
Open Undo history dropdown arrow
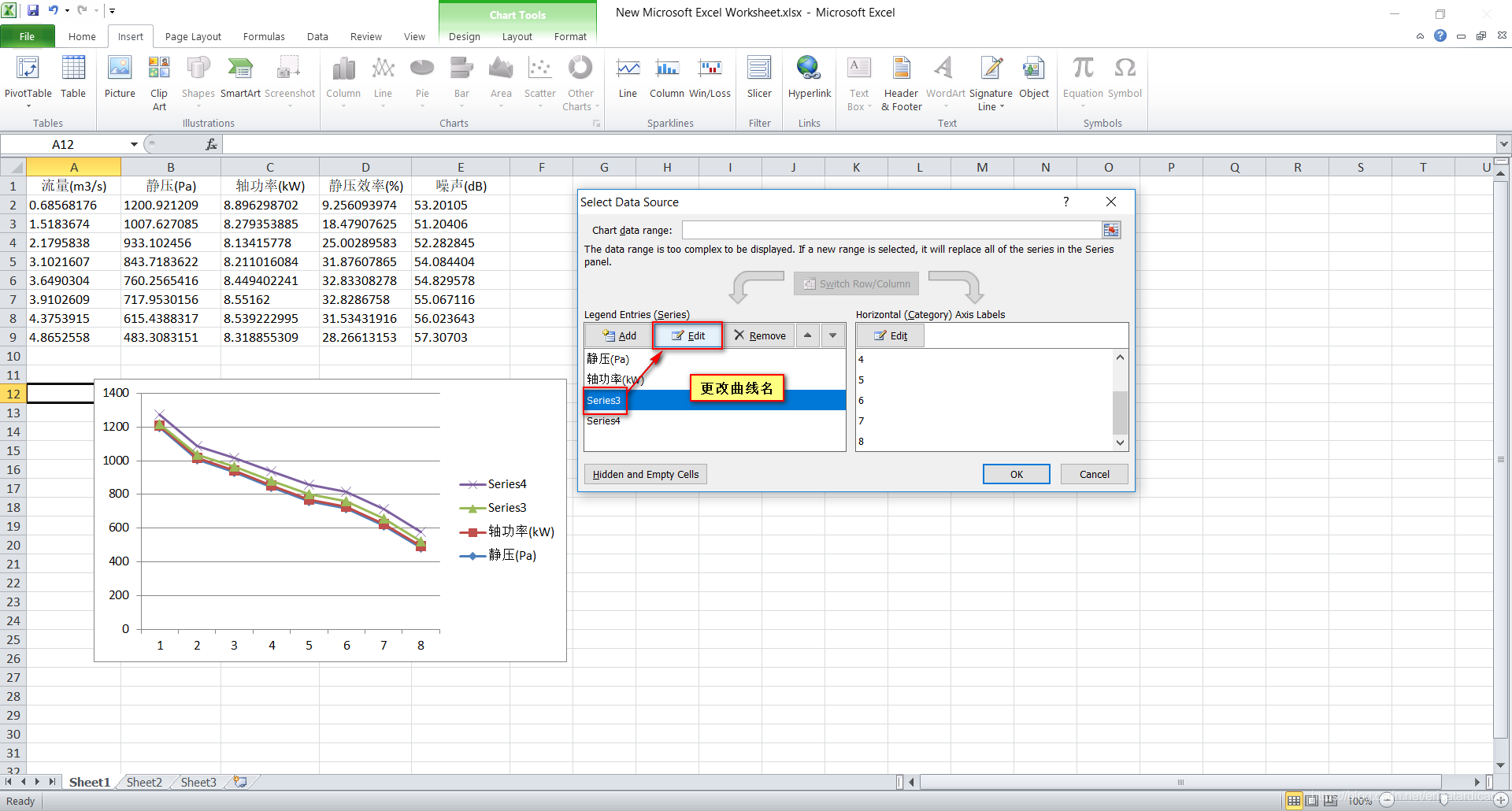[x=67, y=10]
